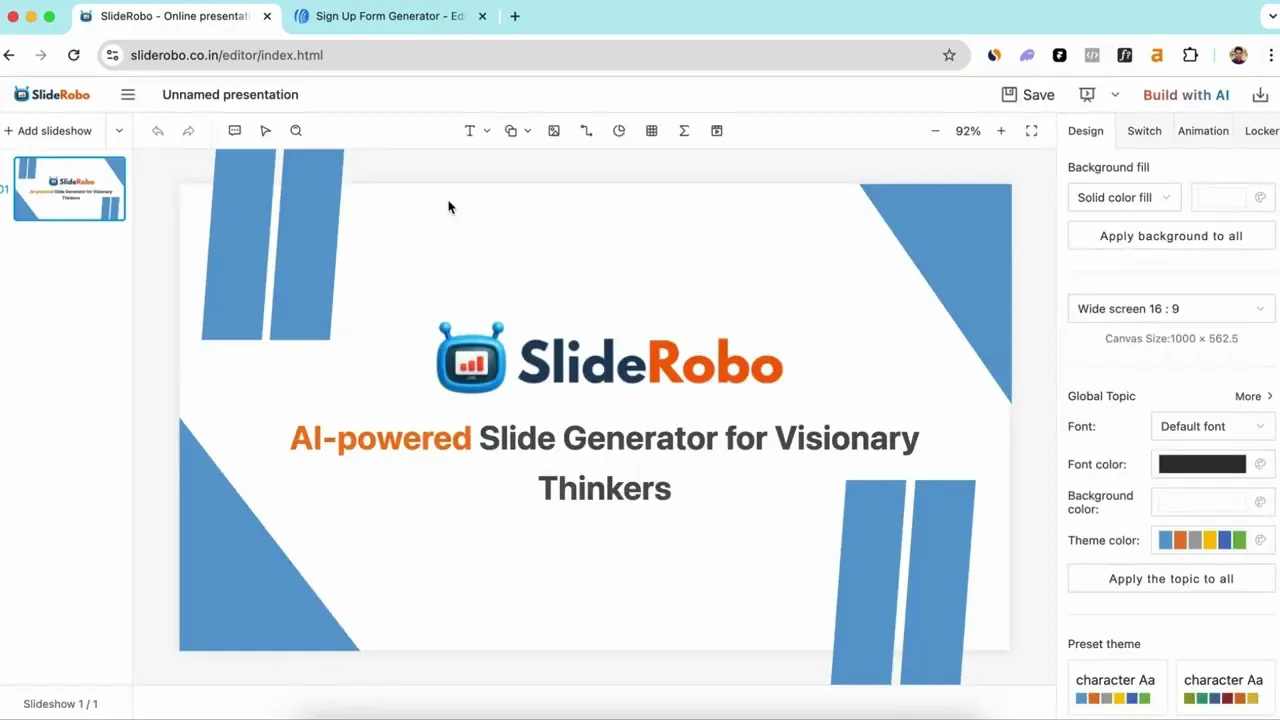Viewport: 1280px width, 720px height.
Task: Click the sigma formula icon
Action: click(684, 131)
